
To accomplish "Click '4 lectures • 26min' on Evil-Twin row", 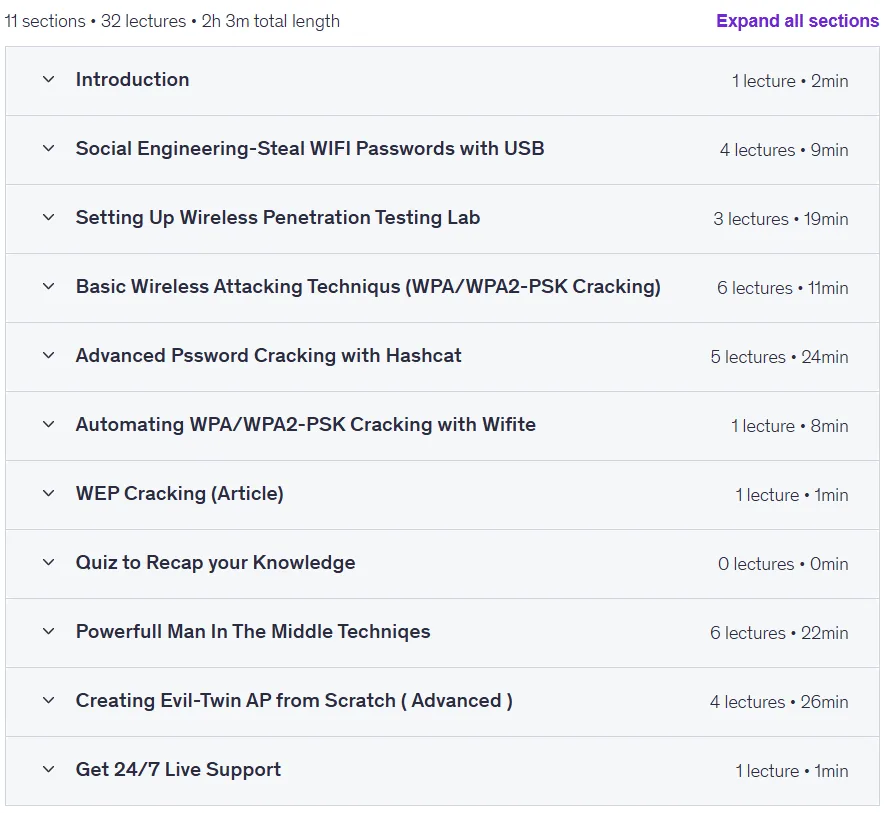I will pyautogui.click(x=779, y=702).
